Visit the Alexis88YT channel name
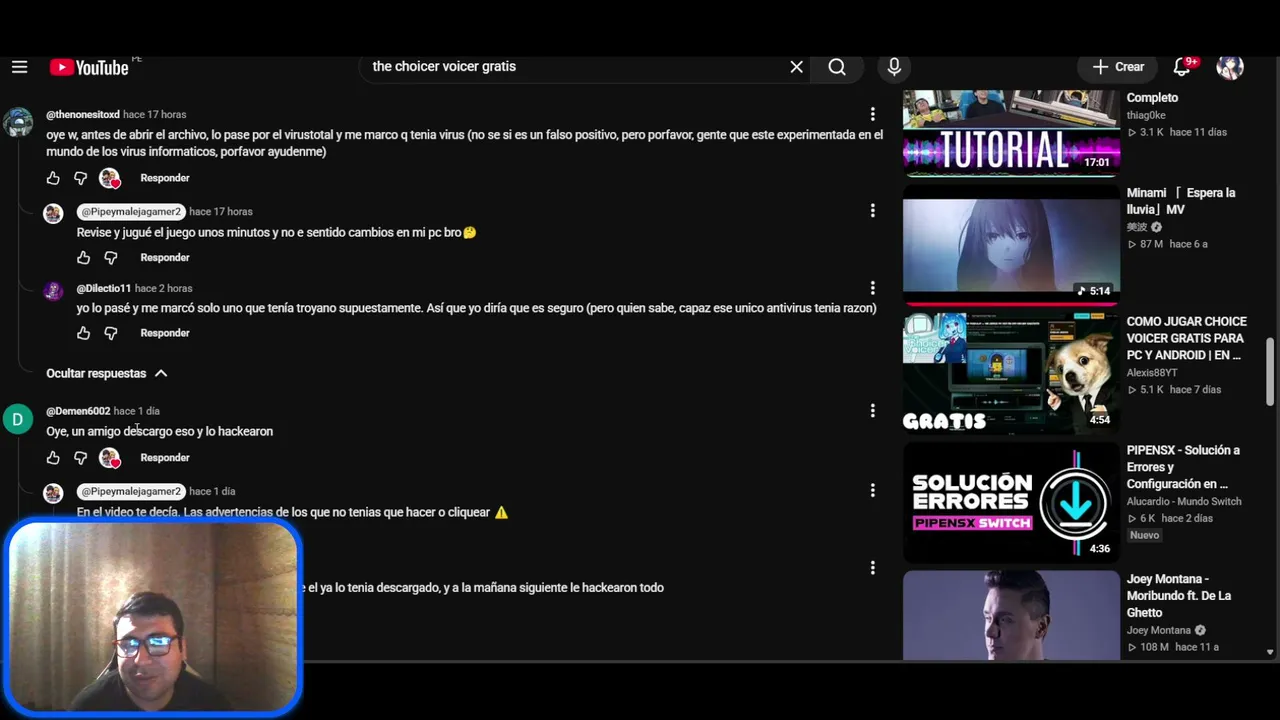This screenshot has height=720, width=1280. pyautogui.click(x=1152, y=373)
